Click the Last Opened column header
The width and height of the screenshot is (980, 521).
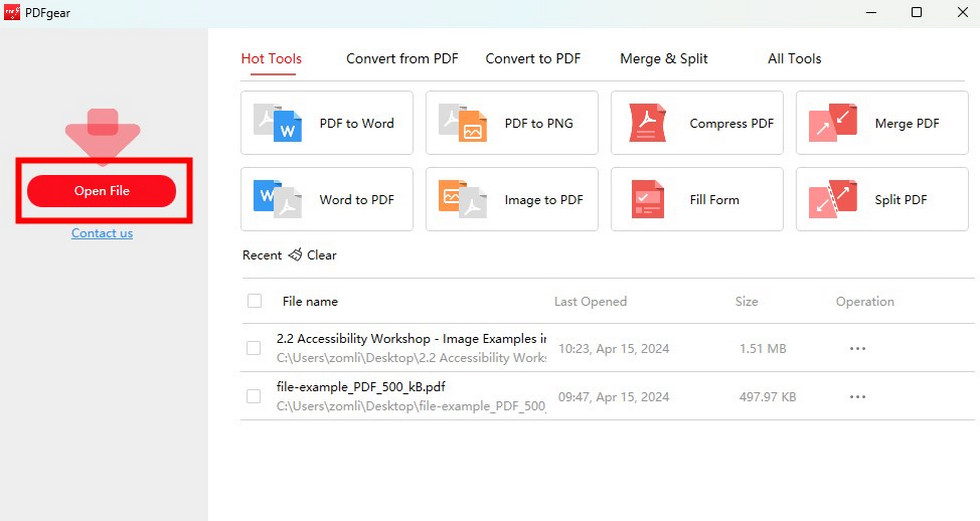pos(590,302)
